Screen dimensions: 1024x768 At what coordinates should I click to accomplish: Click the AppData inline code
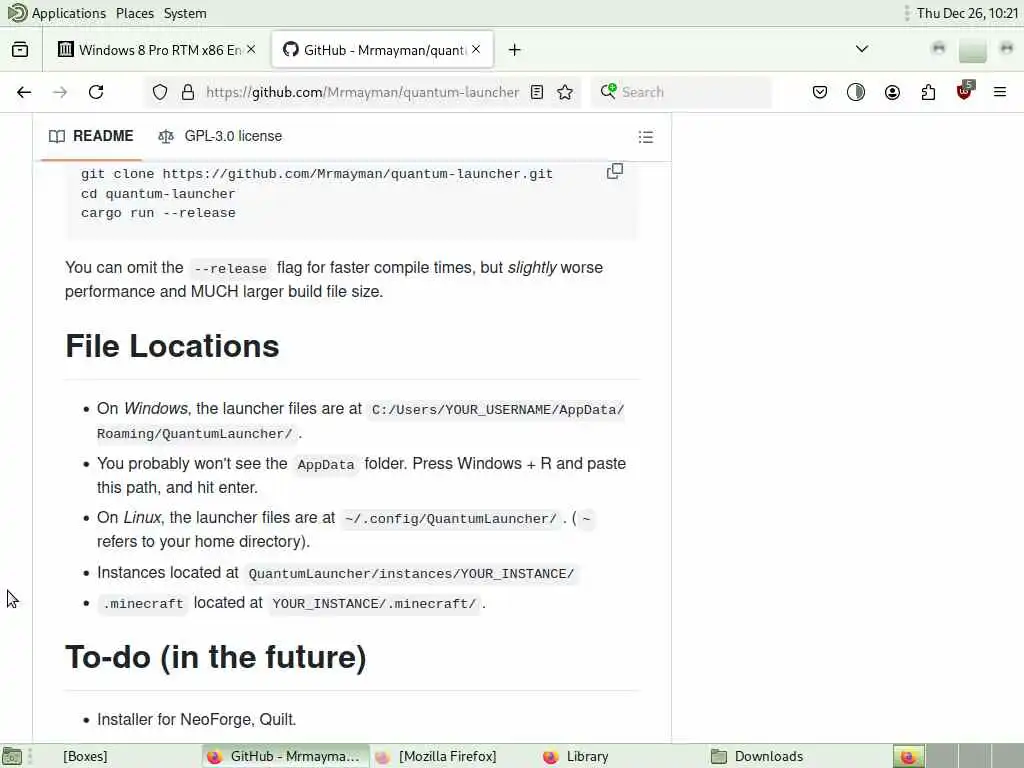point(326,464)
